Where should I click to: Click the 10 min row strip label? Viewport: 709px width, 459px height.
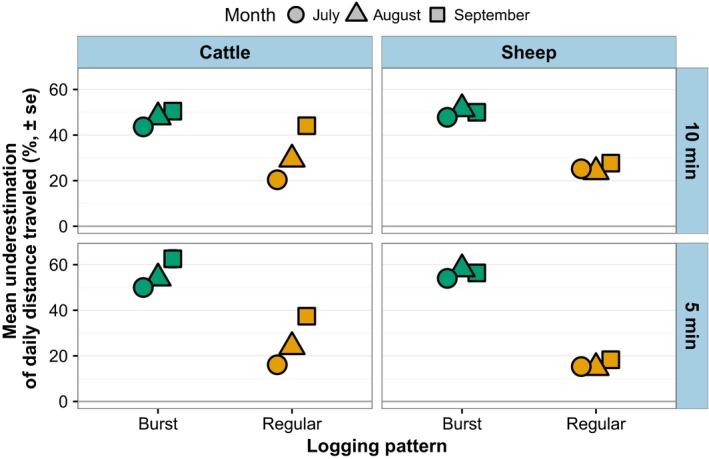pyautogui.click(x=691, y=151)
